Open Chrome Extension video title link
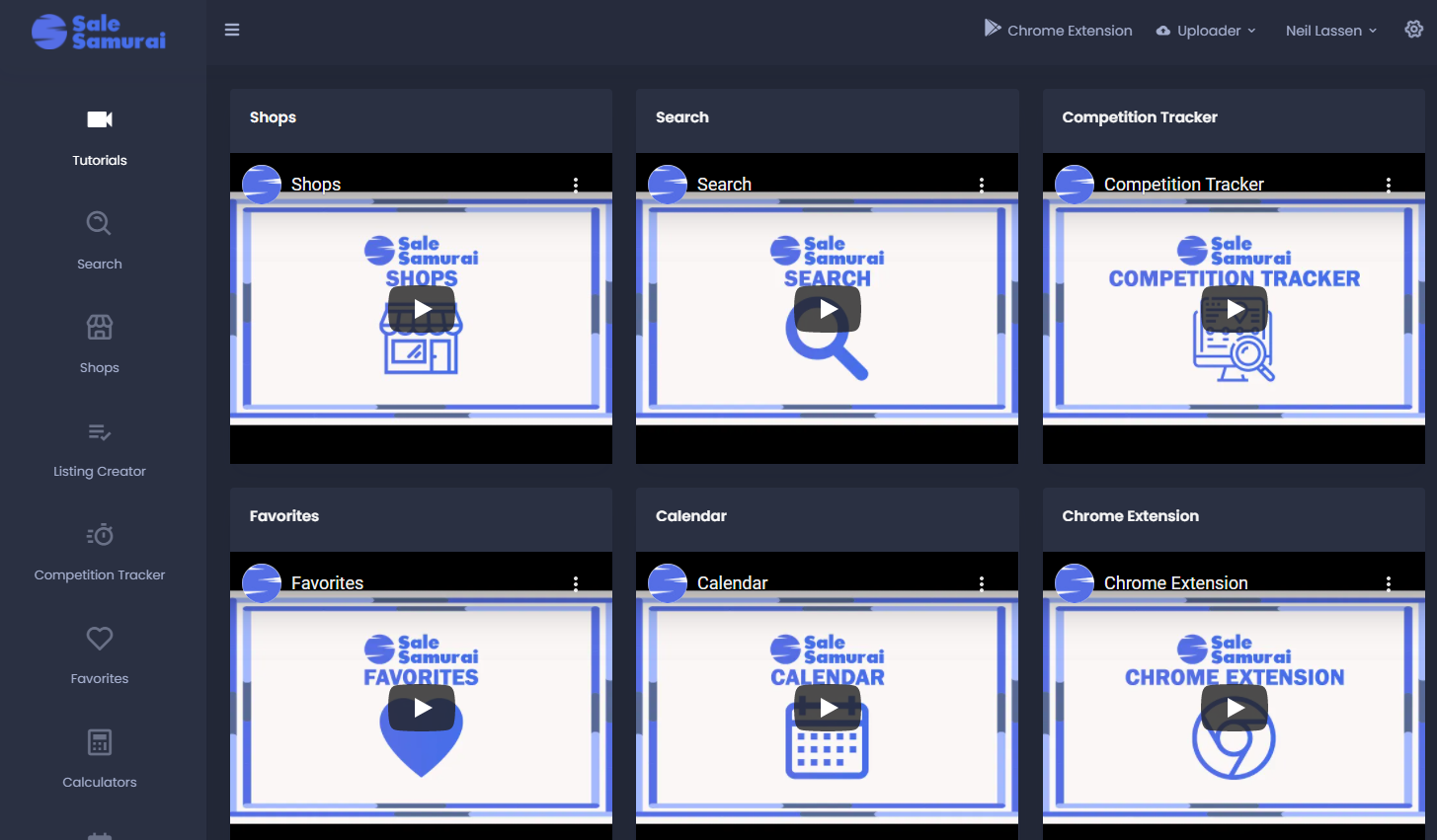This screenshot has height=840, width=1437. 1176,583
